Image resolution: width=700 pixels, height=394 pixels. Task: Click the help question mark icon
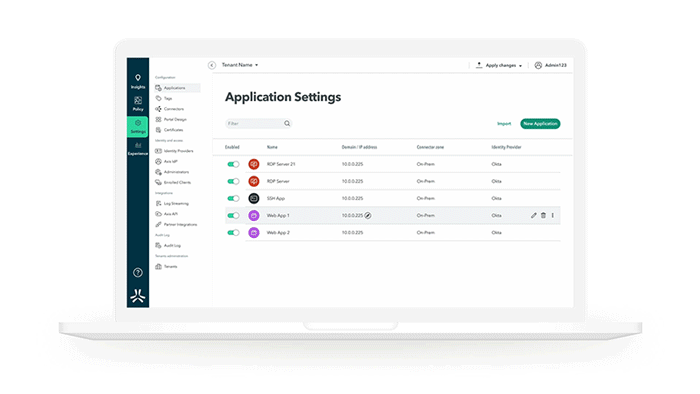138,272
